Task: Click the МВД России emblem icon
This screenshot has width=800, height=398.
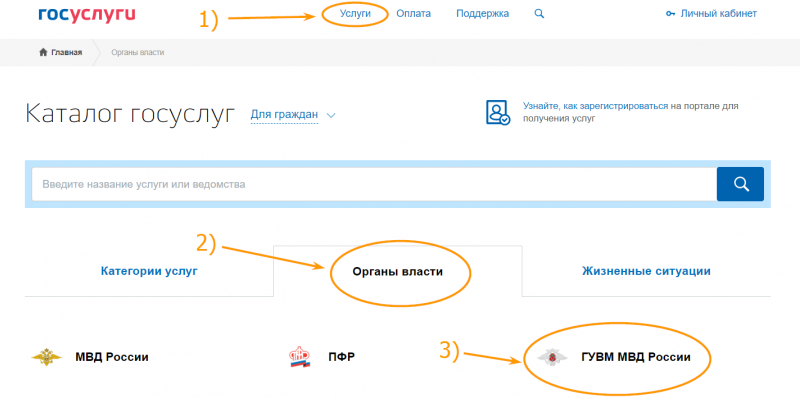Action: [x=47, y=357]
